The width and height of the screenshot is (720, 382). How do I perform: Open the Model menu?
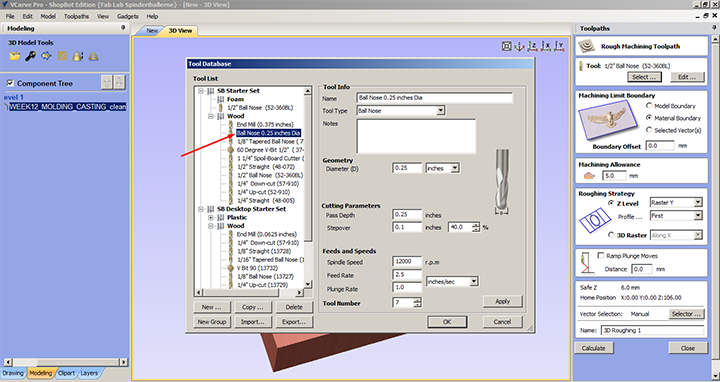click(48, 17)
